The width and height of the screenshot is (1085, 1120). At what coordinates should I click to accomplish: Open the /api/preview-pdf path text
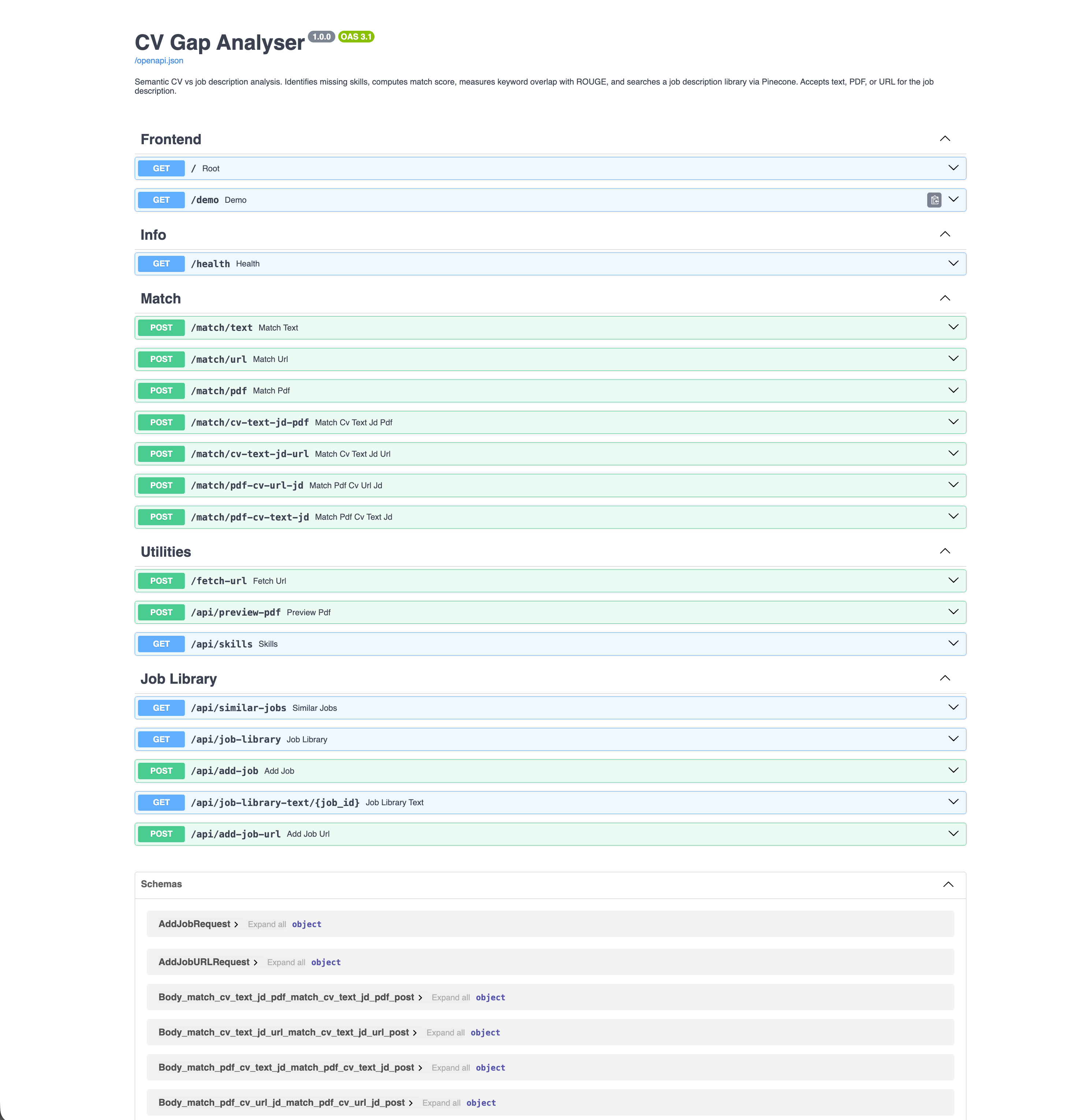[235, 613]
